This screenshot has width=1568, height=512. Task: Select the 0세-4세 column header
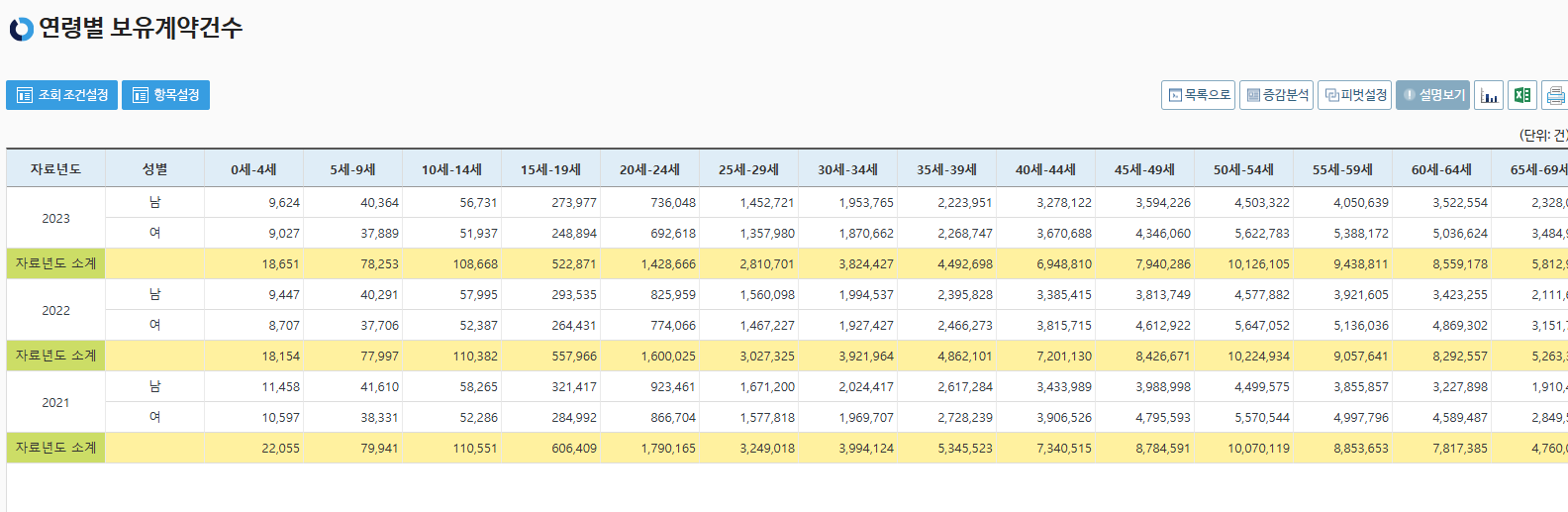coord(253,169)
